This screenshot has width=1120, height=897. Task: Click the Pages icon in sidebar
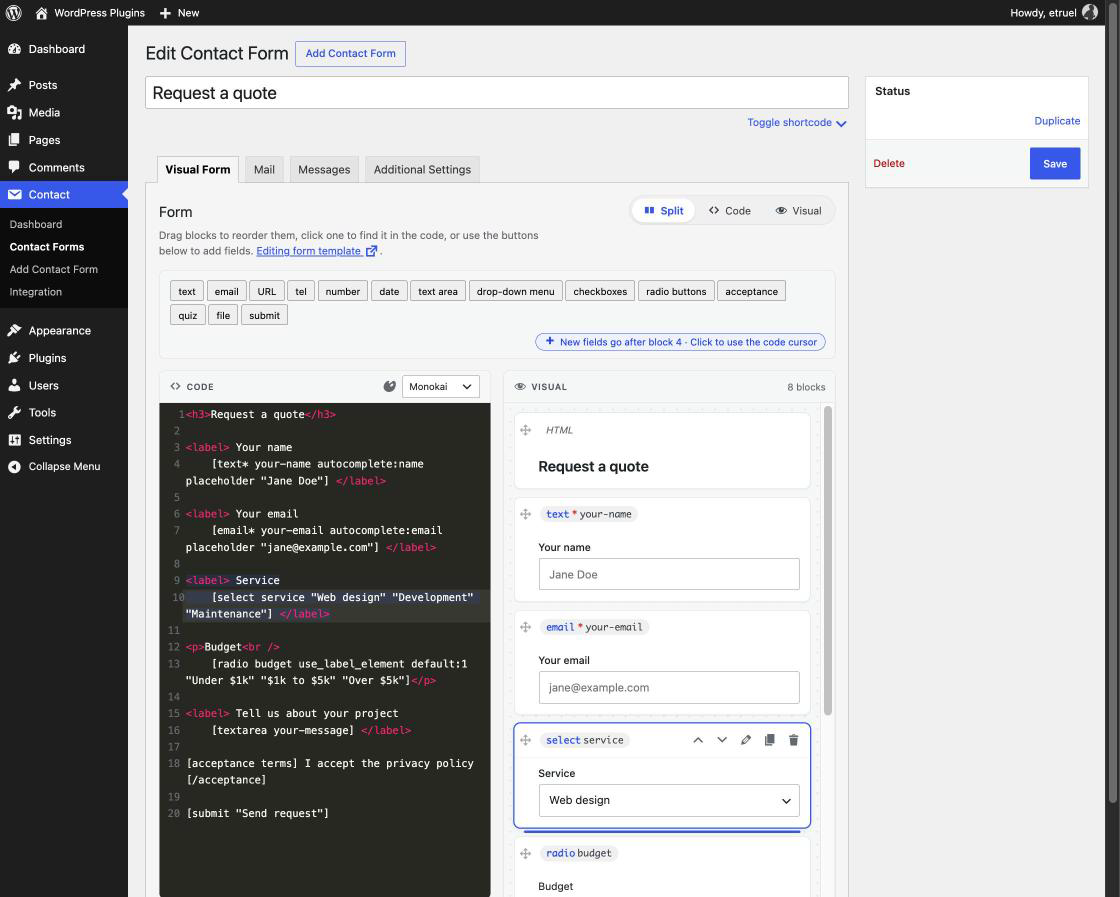pyautogui.click(x=14, y=140)
